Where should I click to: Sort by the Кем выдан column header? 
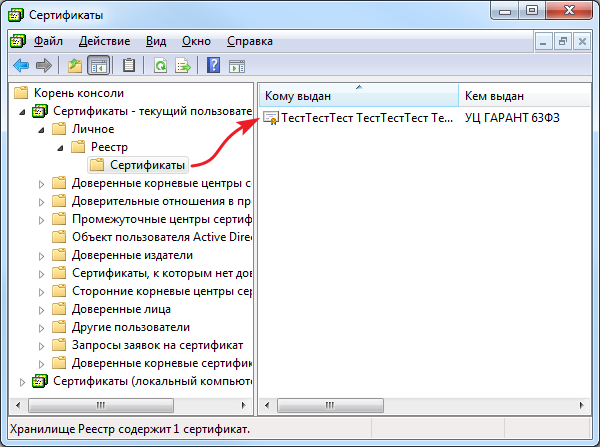tap(520, 95)
